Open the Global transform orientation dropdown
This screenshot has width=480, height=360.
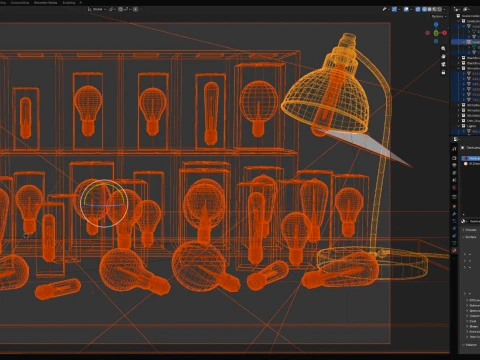97,9
